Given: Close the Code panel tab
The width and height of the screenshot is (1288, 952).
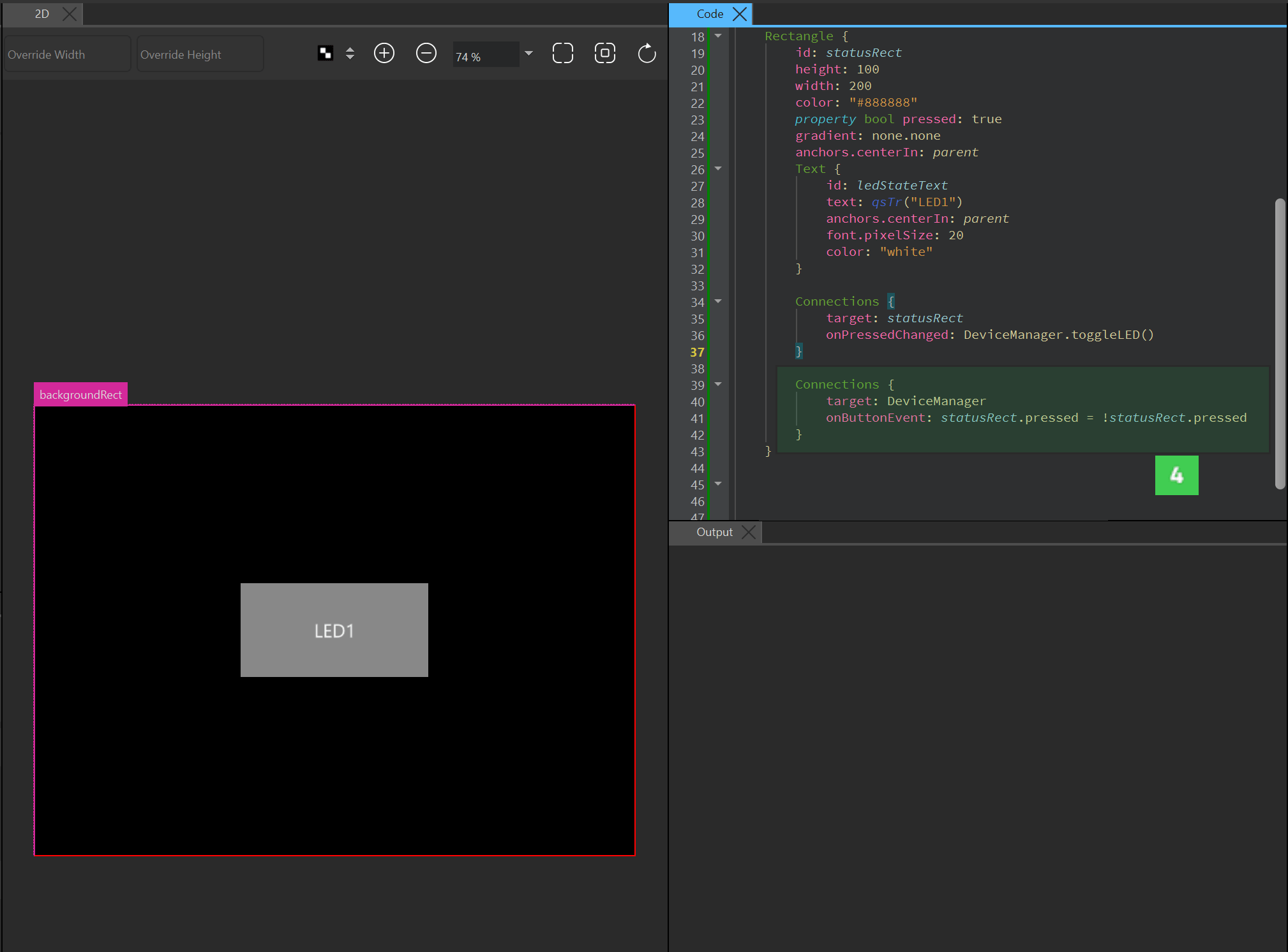Looking at the screenshot, I should (740, 14).
